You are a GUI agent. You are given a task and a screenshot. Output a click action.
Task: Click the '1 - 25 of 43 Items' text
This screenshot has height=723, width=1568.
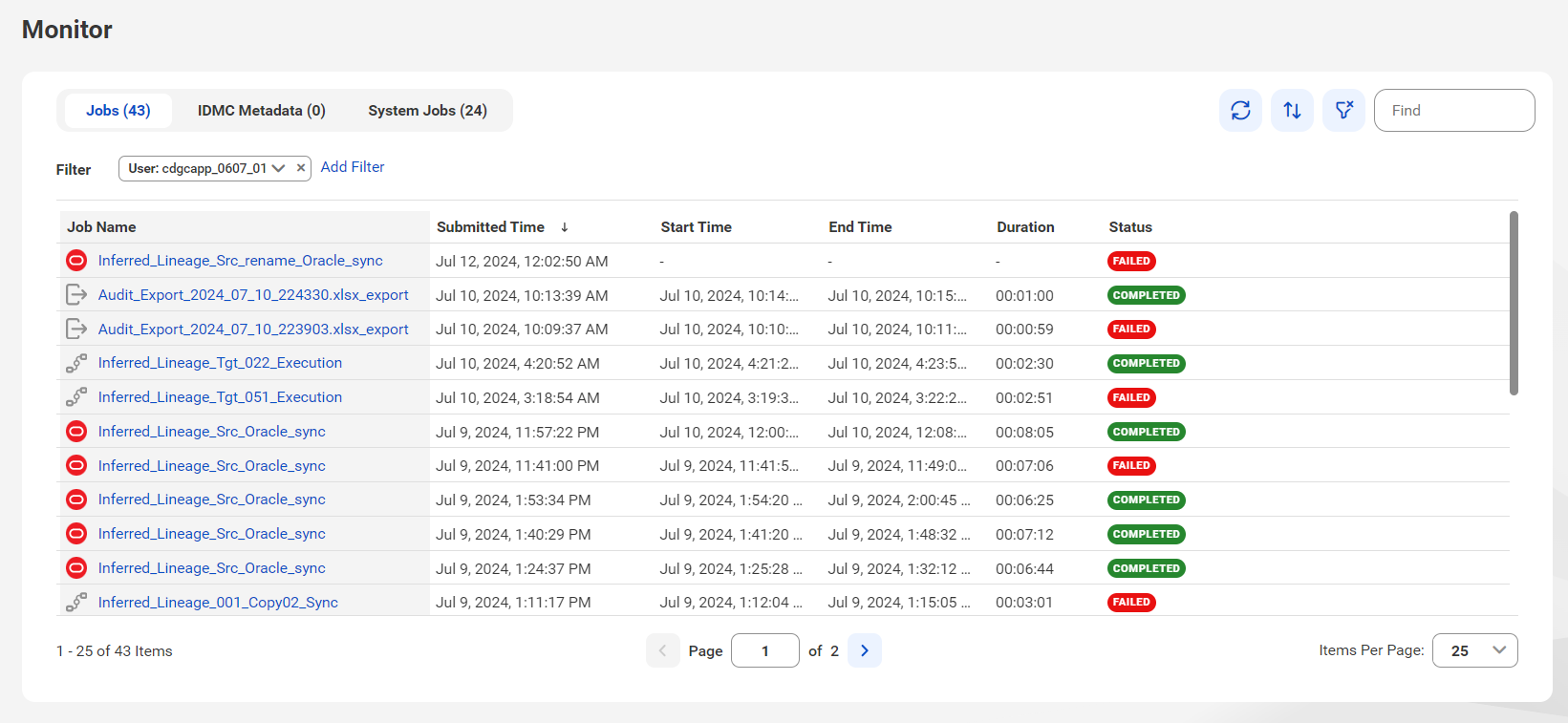pos(115,651)
